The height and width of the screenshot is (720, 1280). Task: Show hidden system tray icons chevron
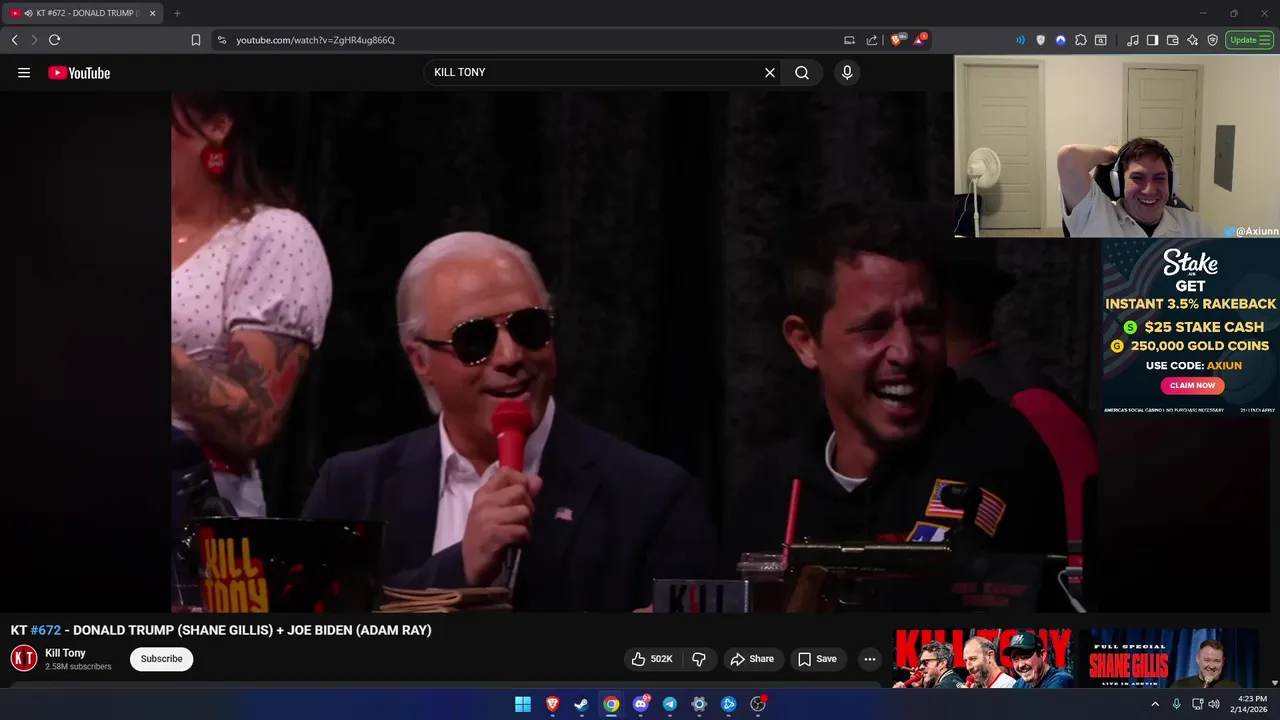point(1155,704)
